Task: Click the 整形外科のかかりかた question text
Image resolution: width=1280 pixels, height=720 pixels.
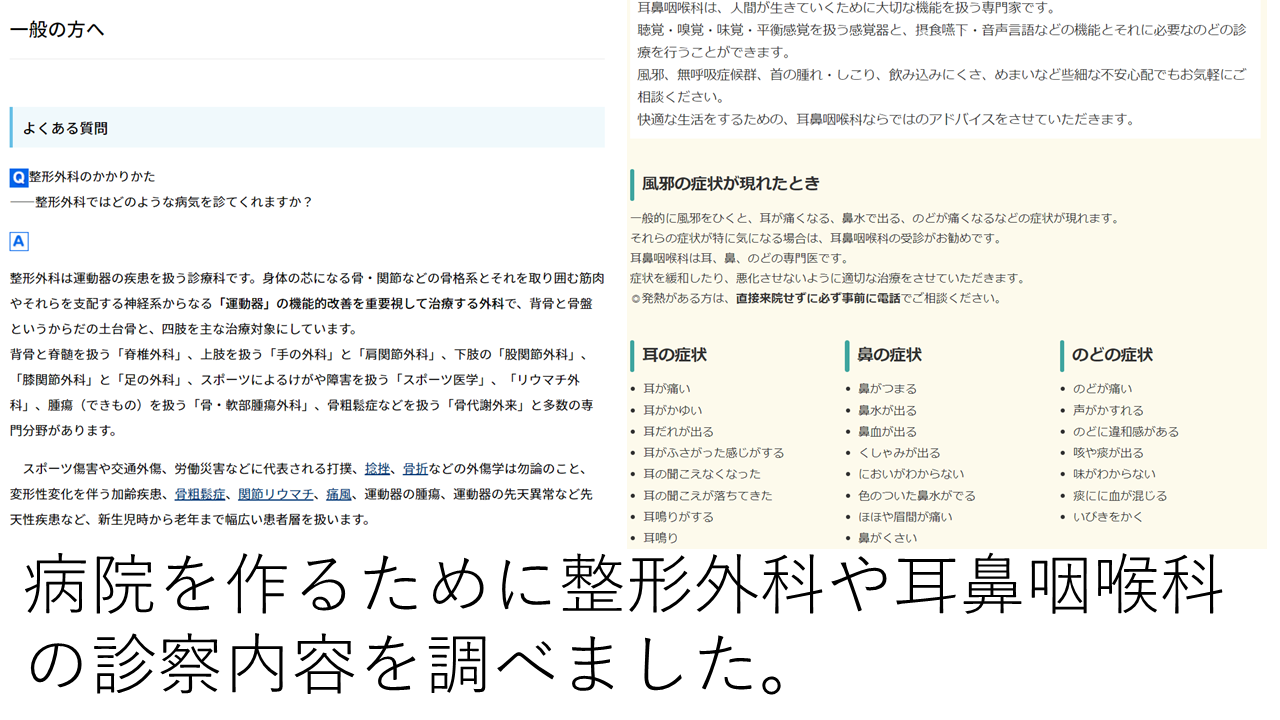Action: (x=92, y=177)
